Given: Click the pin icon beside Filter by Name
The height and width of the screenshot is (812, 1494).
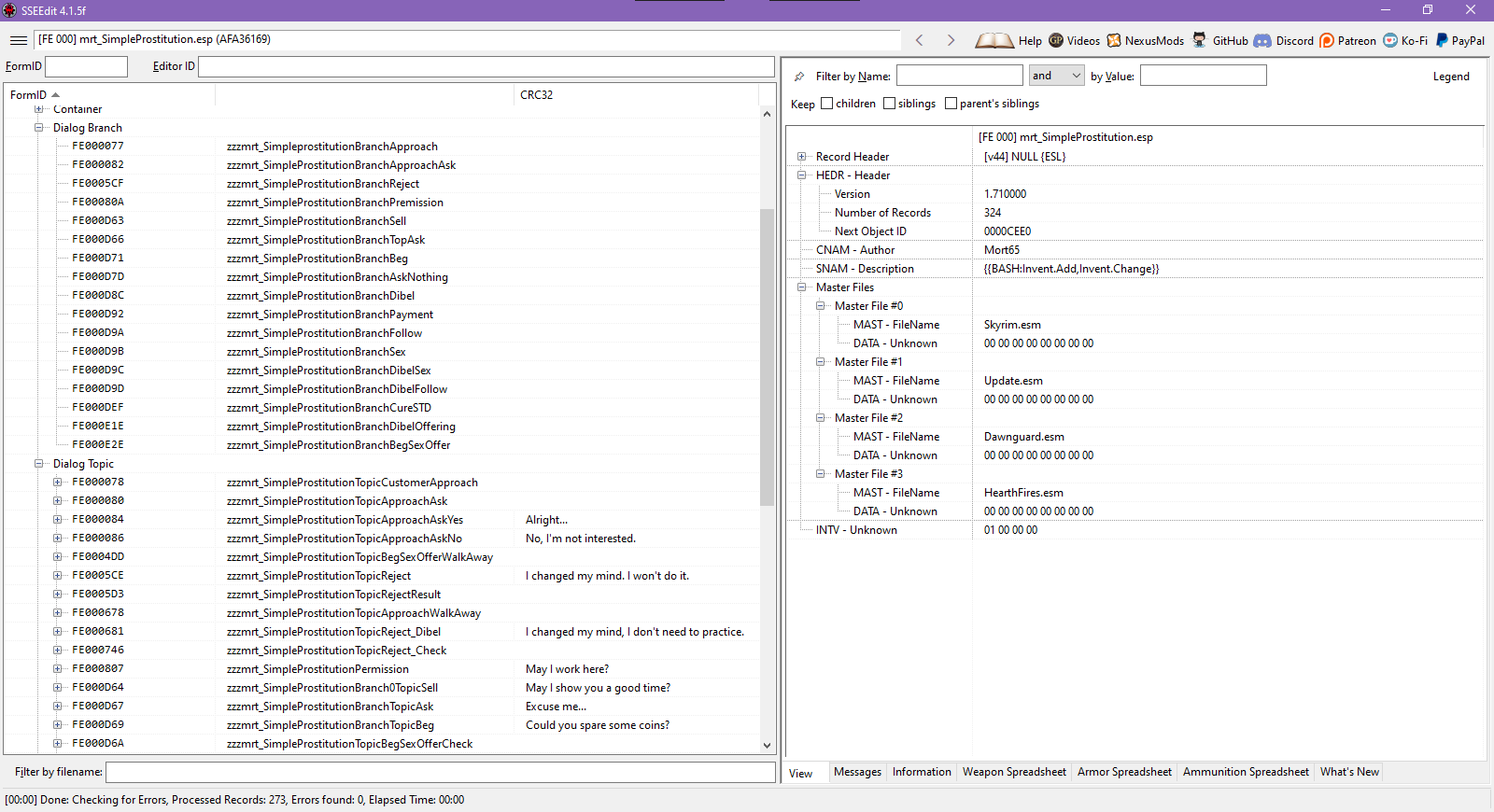Looking at the screenshot, I should point(799,77).
